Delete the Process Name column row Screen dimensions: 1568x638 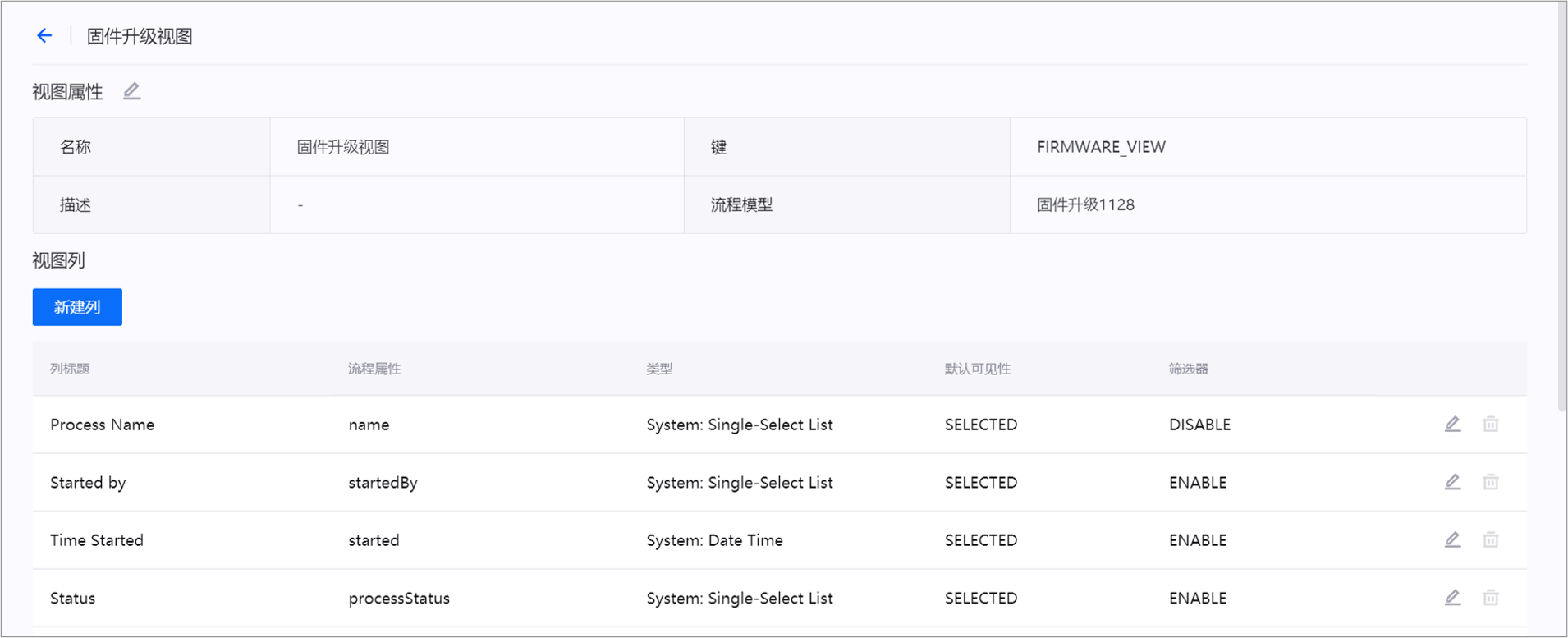(x=1491, y=425)
